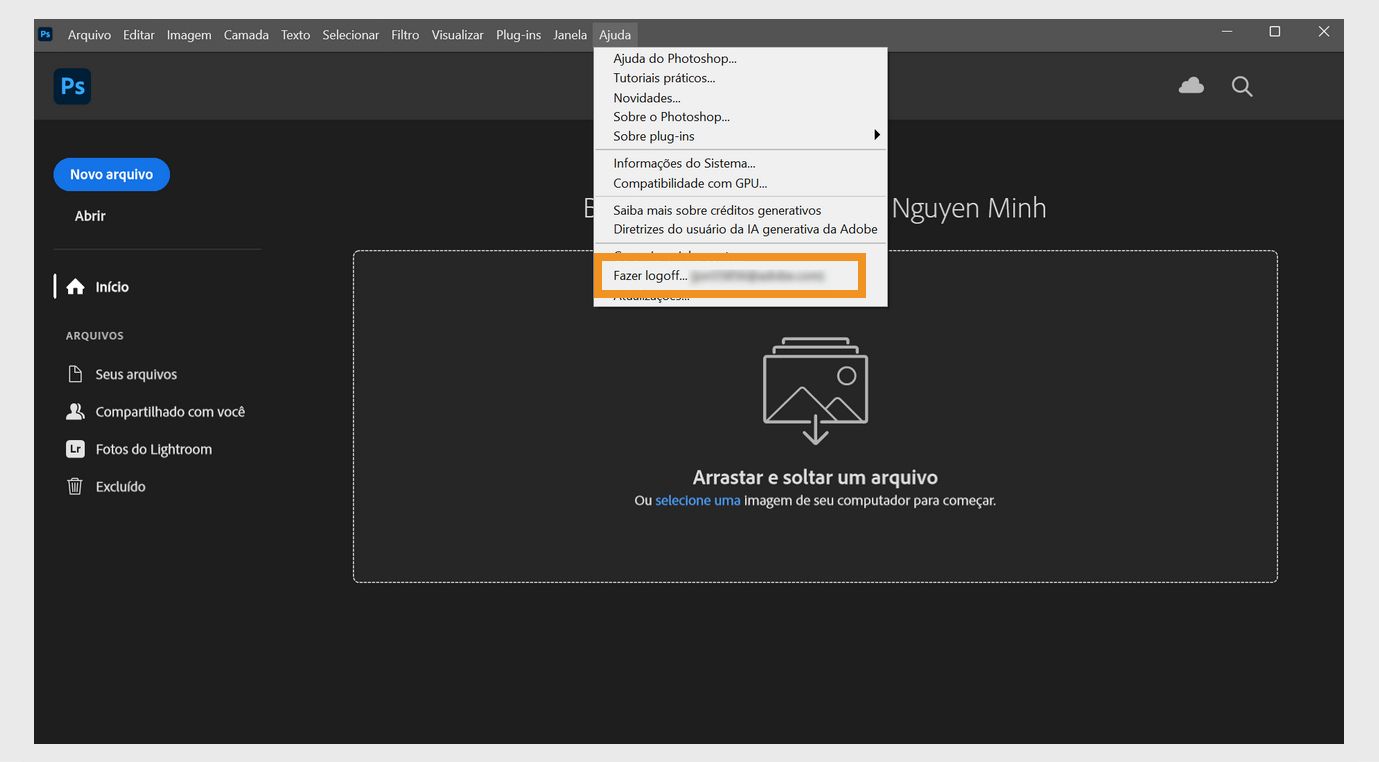
Task: Open the Plug-ins menu
Action: pyautogui.click(x=518, y=35)
